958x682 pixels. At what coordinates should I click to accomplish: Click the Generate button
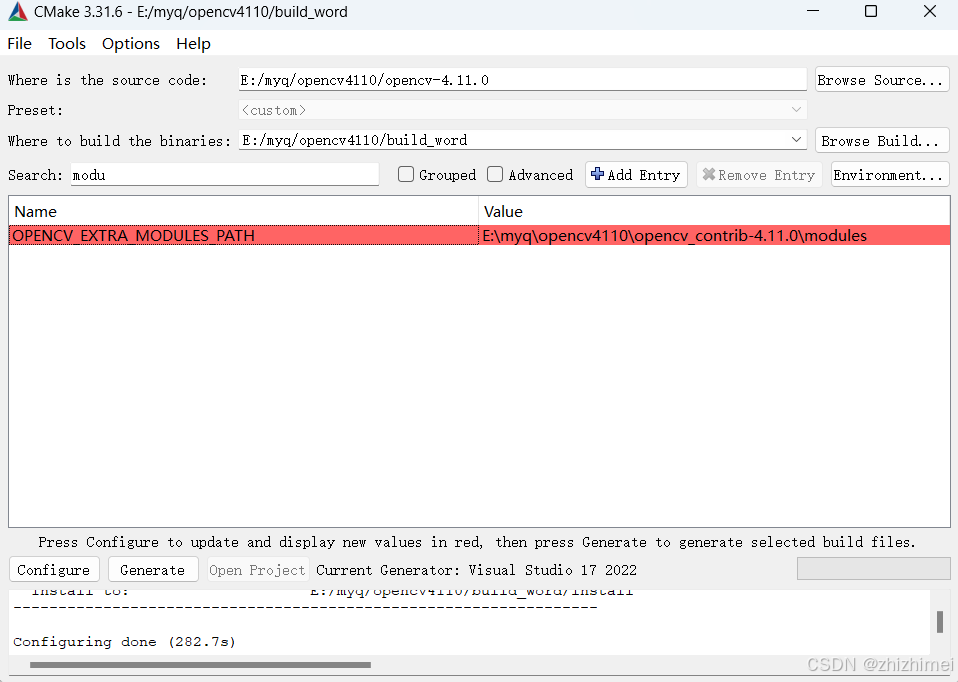pos(153,570)
